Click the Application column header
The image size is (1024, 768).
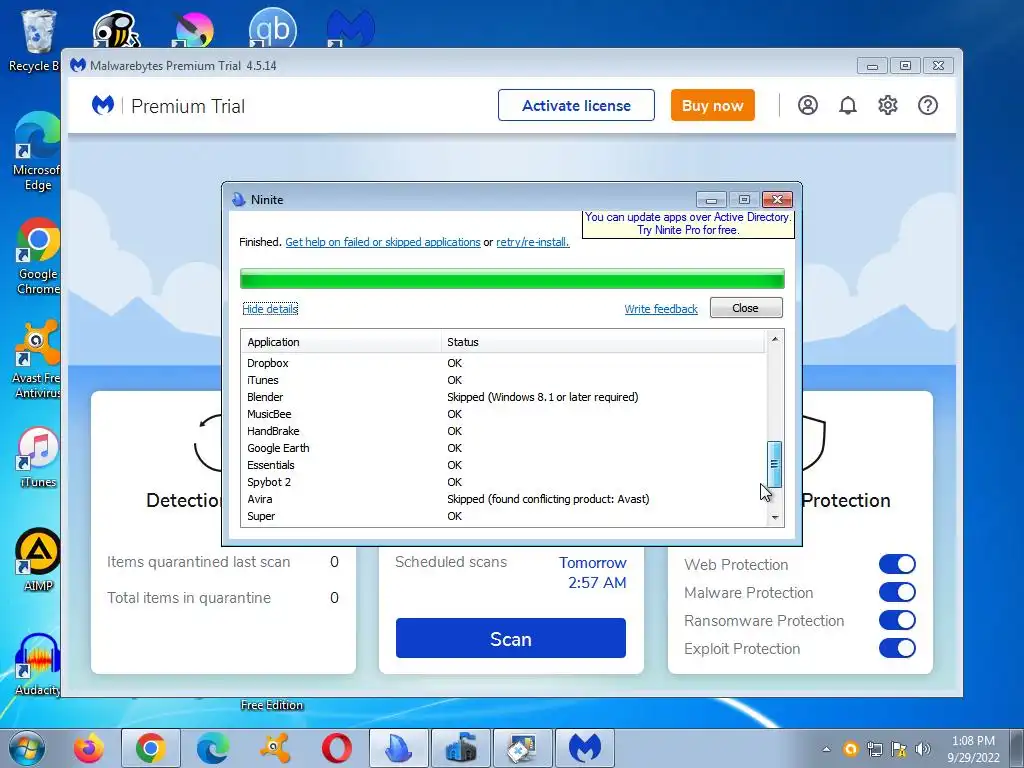tap(342, 342)
